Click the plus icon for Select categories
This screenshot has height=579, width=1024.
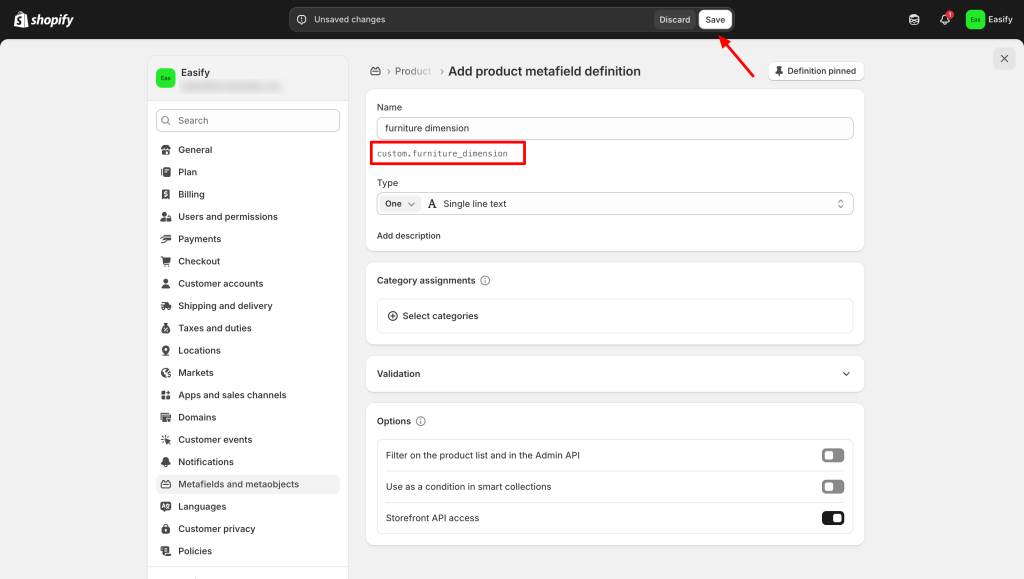[393, 316]
